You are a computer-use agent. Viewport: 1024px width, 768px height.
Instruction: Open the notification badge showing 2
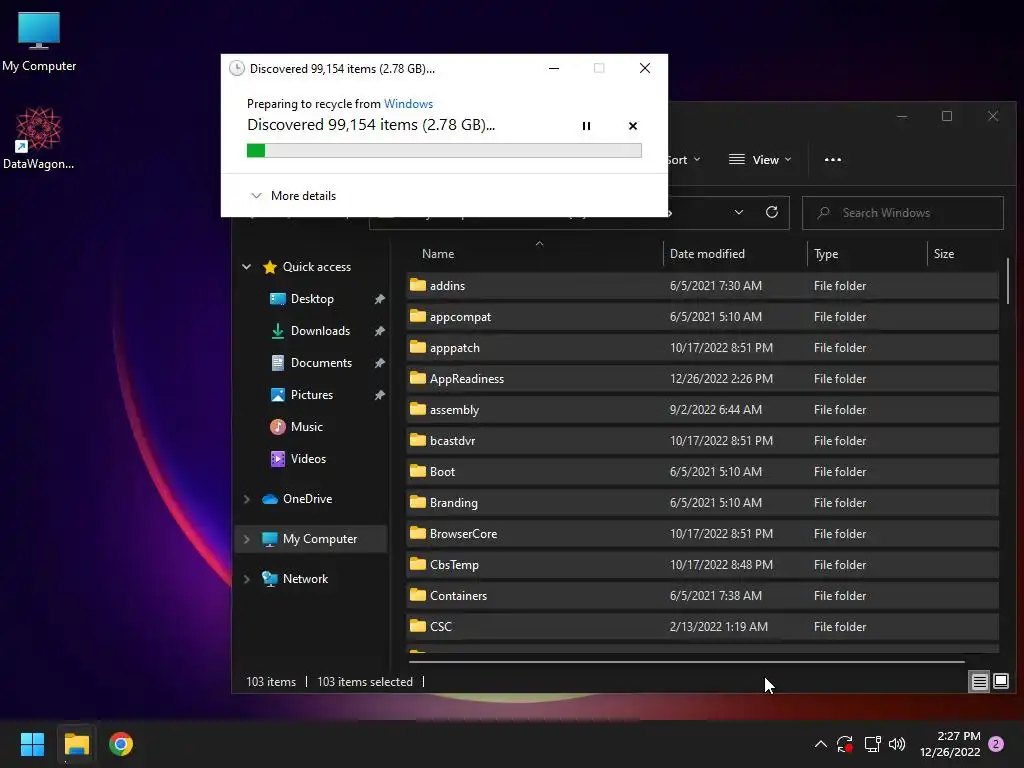[996, 744]
